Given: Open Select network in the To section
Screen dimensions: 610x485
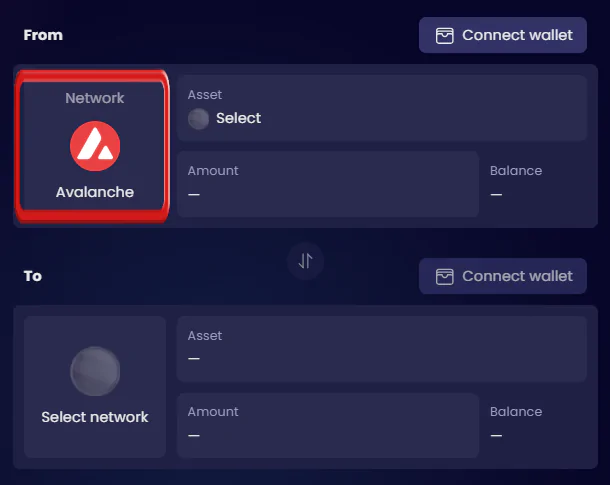Looking at the screenshot, I should point(95,387).
